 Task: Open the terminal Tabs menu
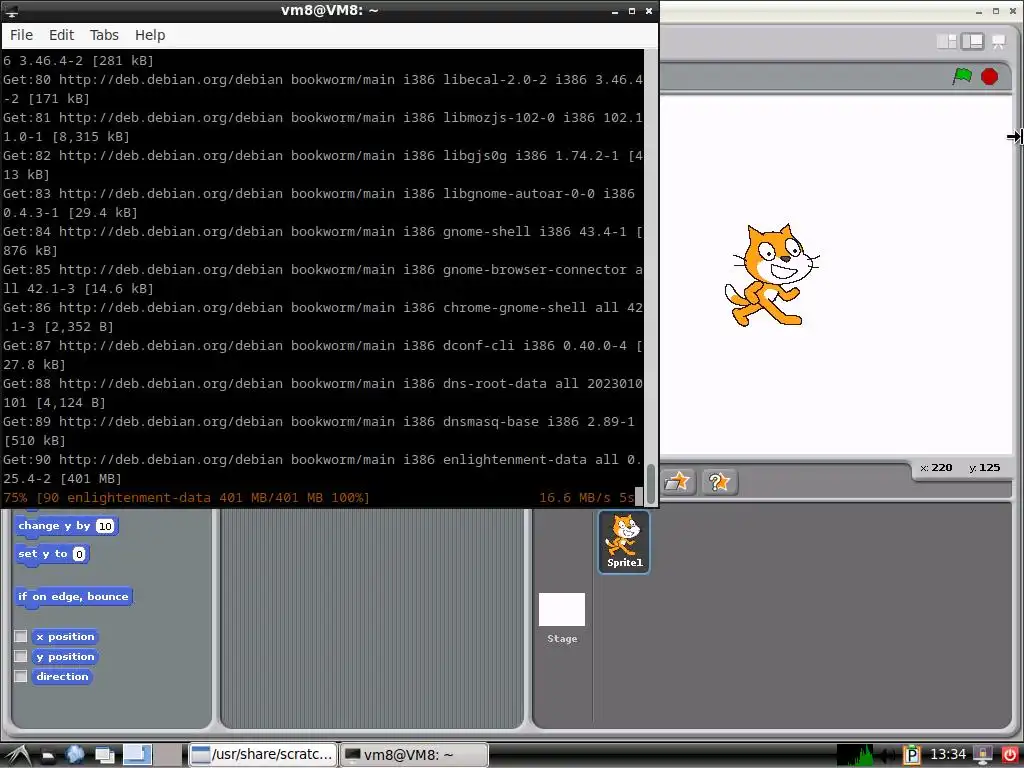[x=104, y=35]
